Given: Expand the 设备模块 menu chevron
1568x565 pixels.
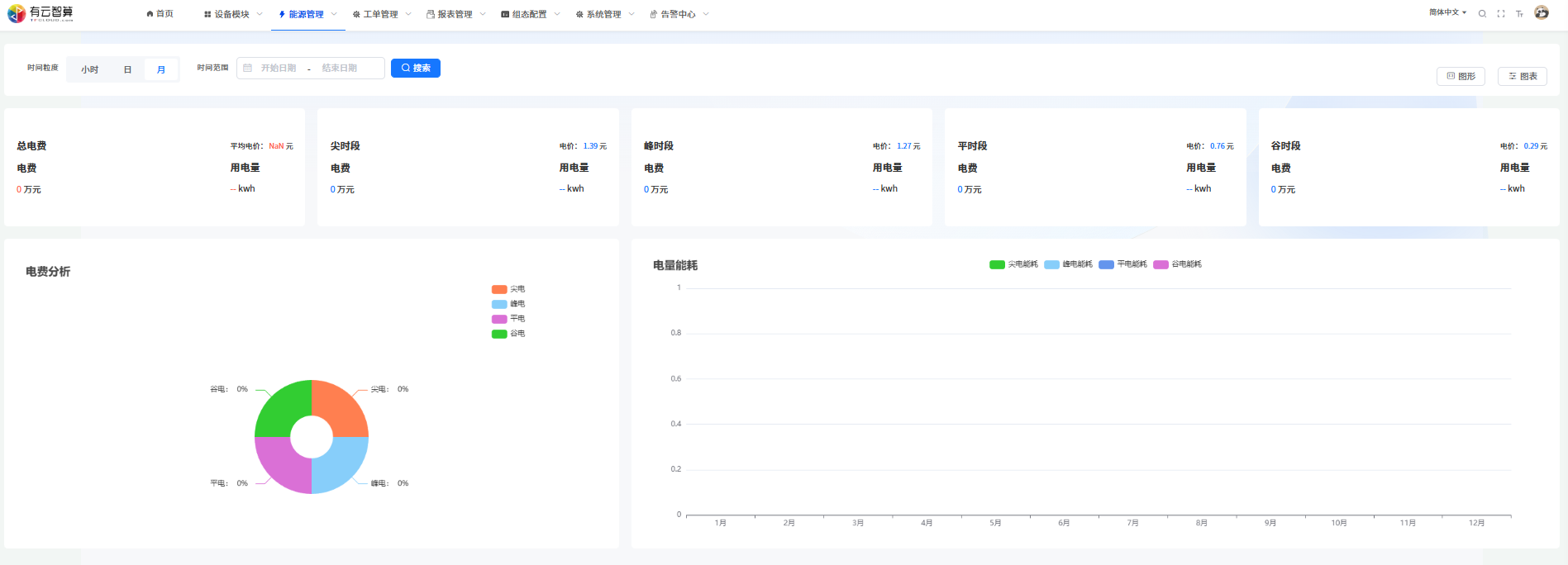Looking at the screenshot, I should tap(260, 14).
